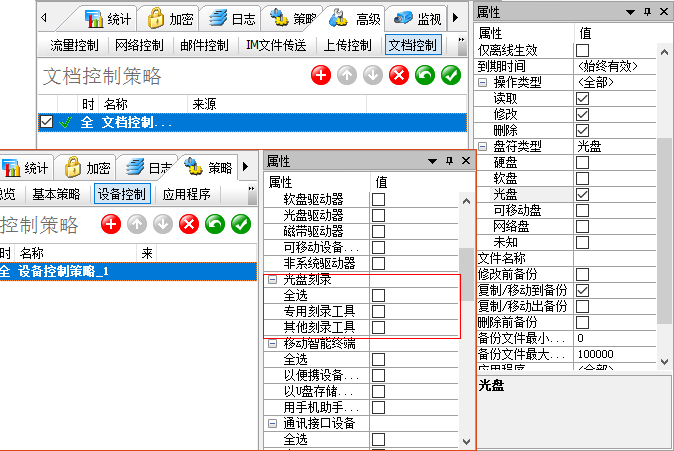674x451 pixels.
Task: Apply green check in 文档控制策略 toolbar
Action: point(451,76)
